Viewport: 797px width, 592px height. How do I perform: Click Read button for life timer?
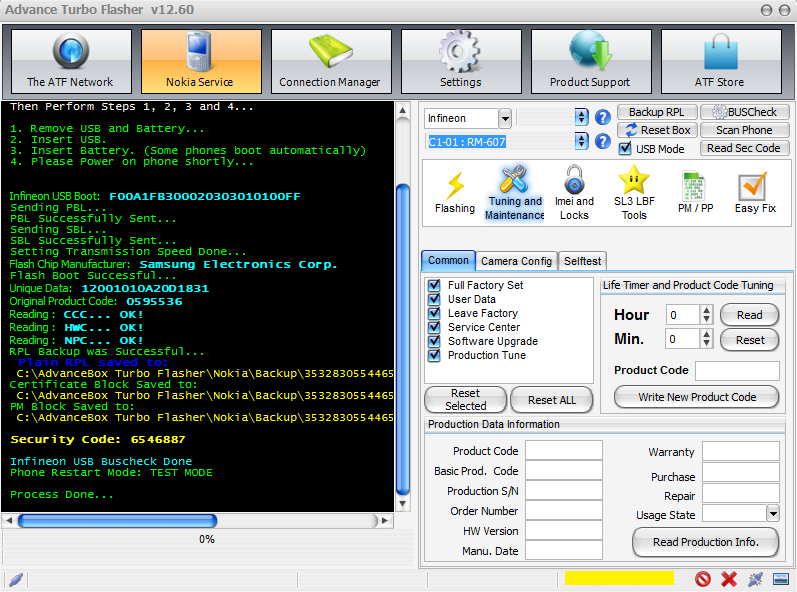[x=750, y=315]
